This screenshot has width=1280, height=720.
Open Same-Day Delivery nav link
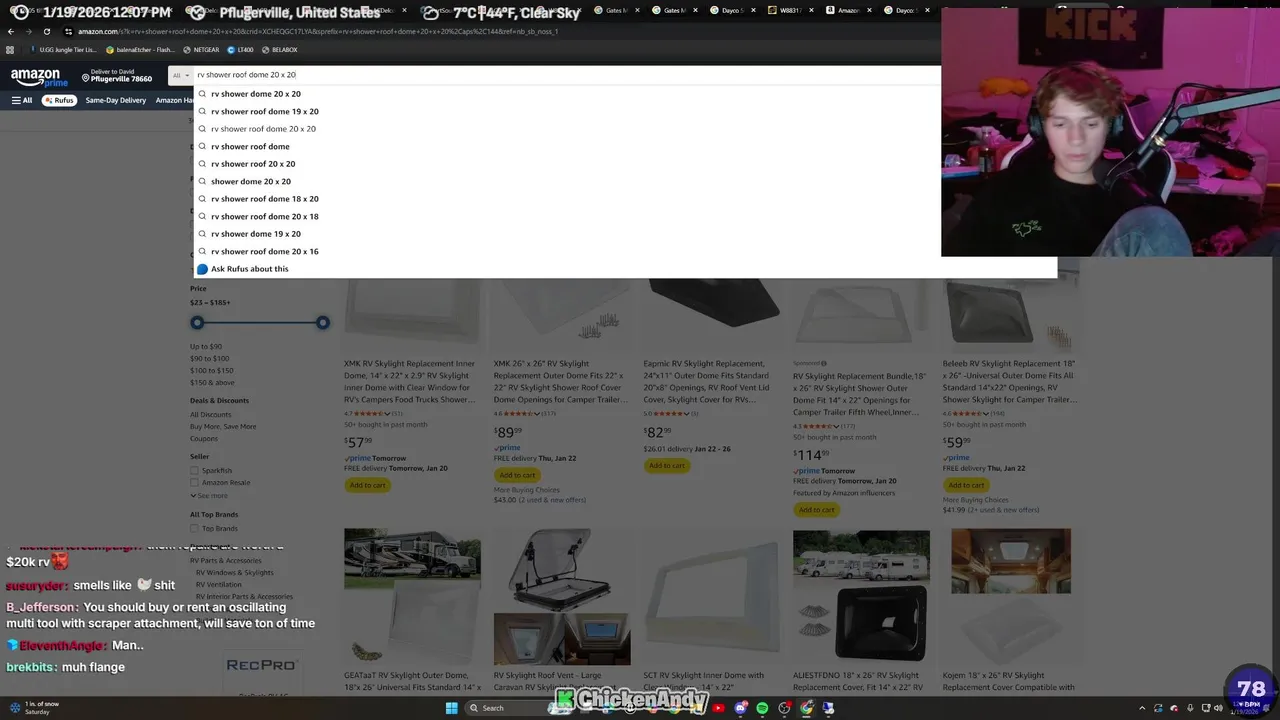point(116,100)
